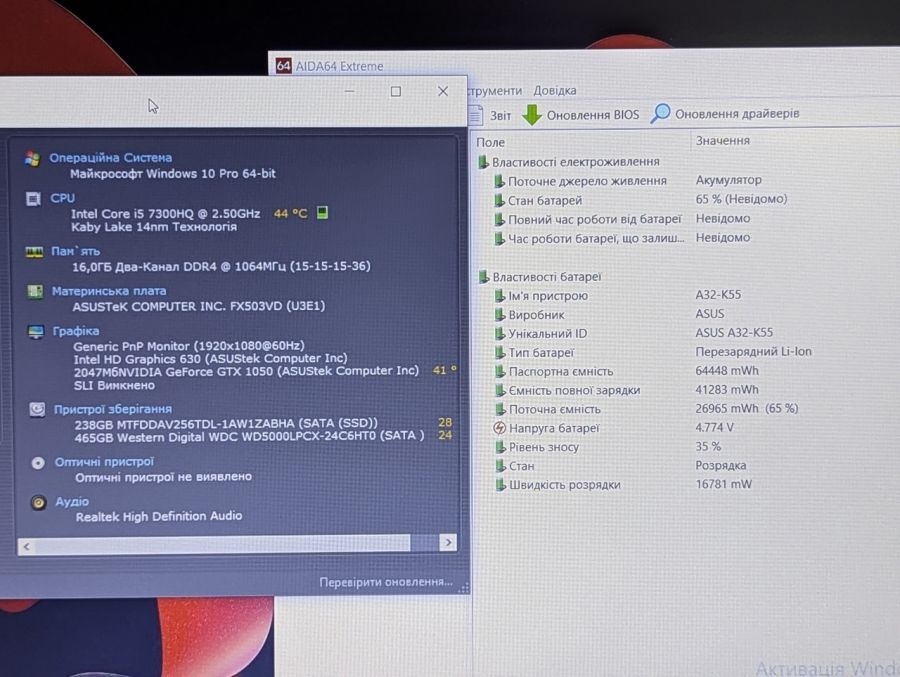
Task: Click the horizontal scrollbar thumb
Action: [222, 544]
